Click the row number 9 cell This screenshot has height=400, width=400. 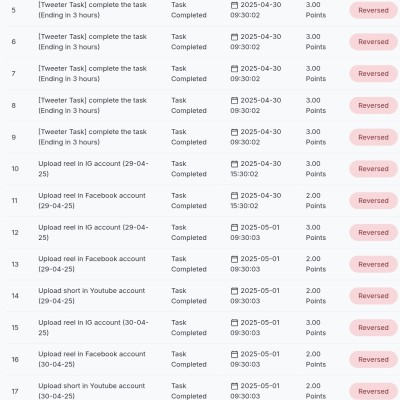[x=14, y=137]
